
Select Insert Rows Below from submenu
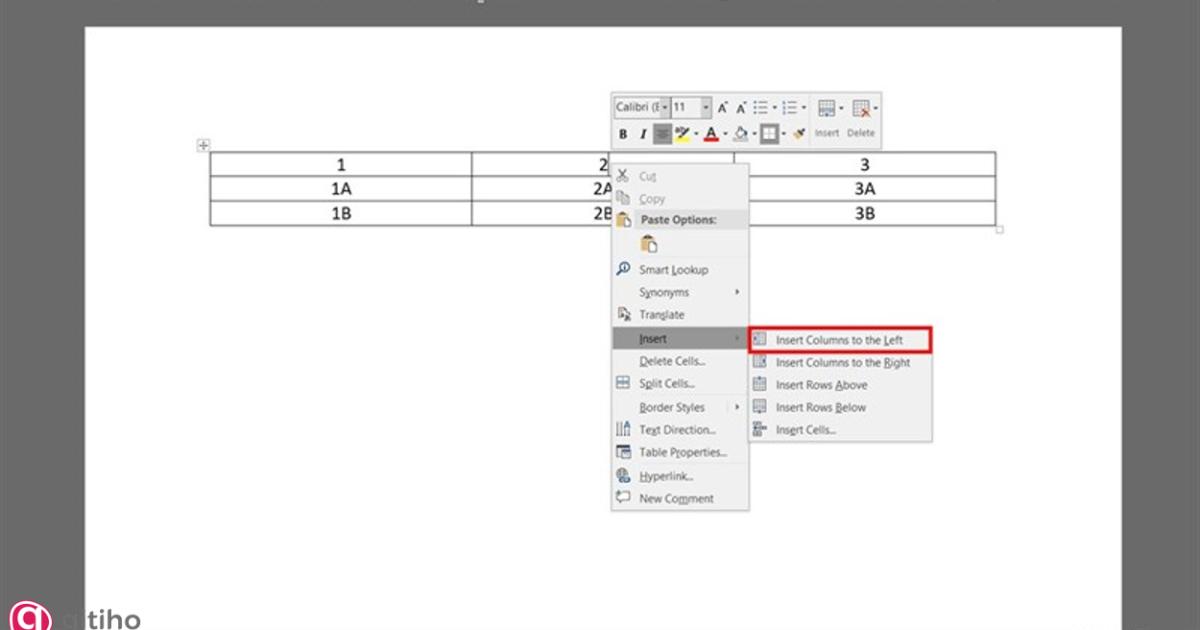820,407
